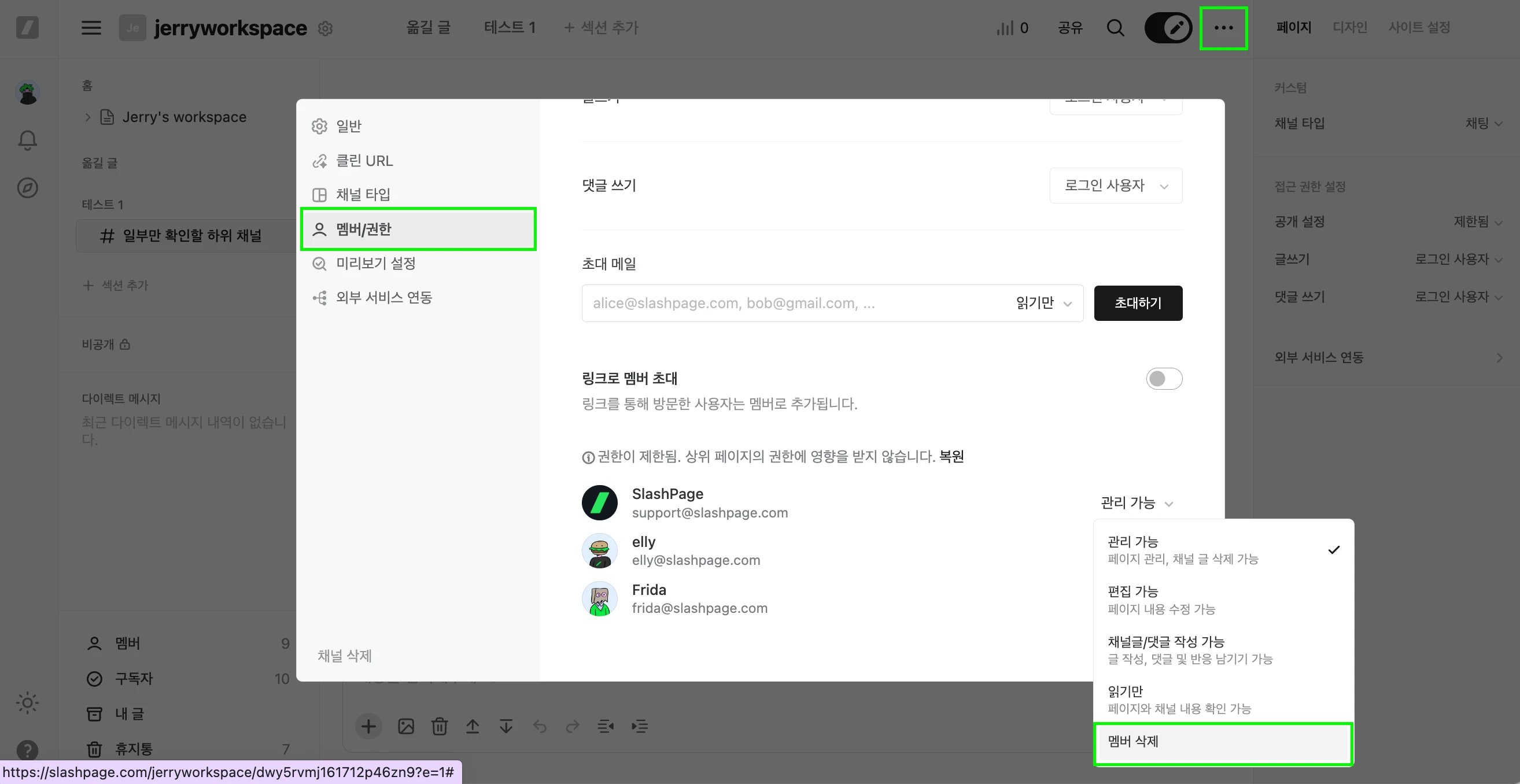Click the statistics bar chart icon
Viewport: 1520px width, 784px height.
click(1005, 28)
